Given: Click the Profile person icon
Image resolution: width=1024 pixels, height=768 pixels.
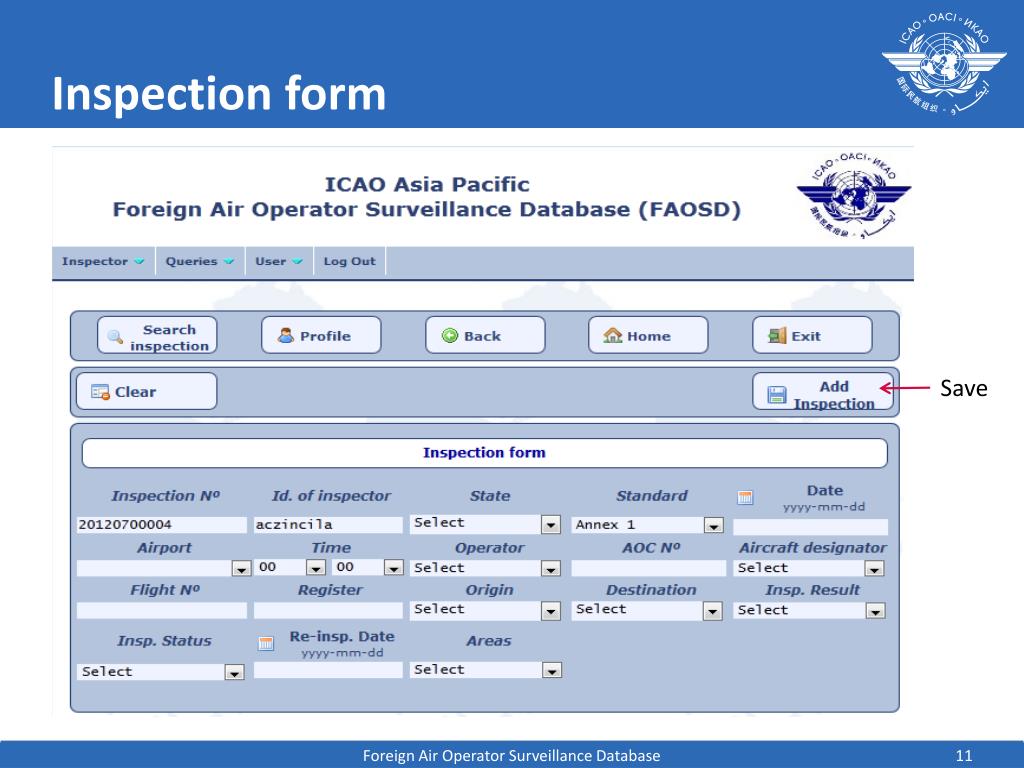Looking at the screenshot, I should (x=285, y=336).
